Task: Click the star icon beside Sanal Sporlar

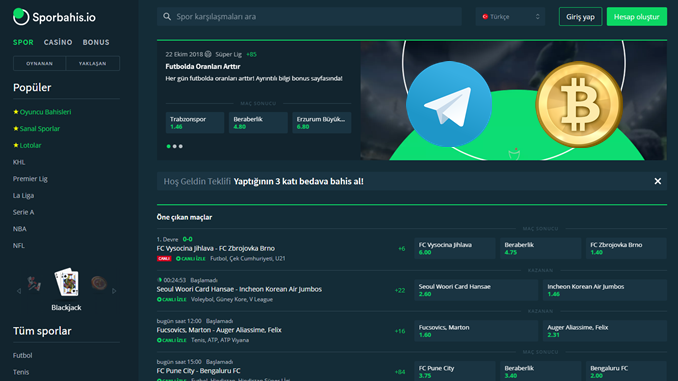Action: 16,128
